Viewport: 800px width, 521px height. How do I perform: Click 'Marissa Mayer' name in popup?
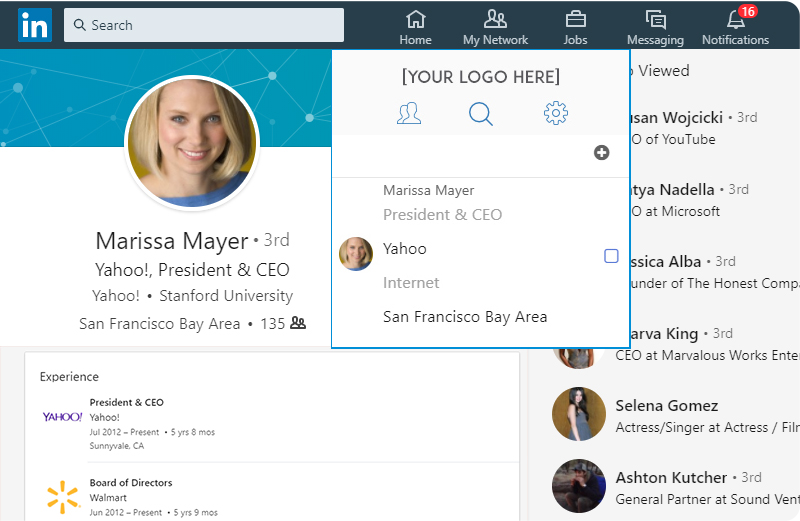click(x=429, y=190)
